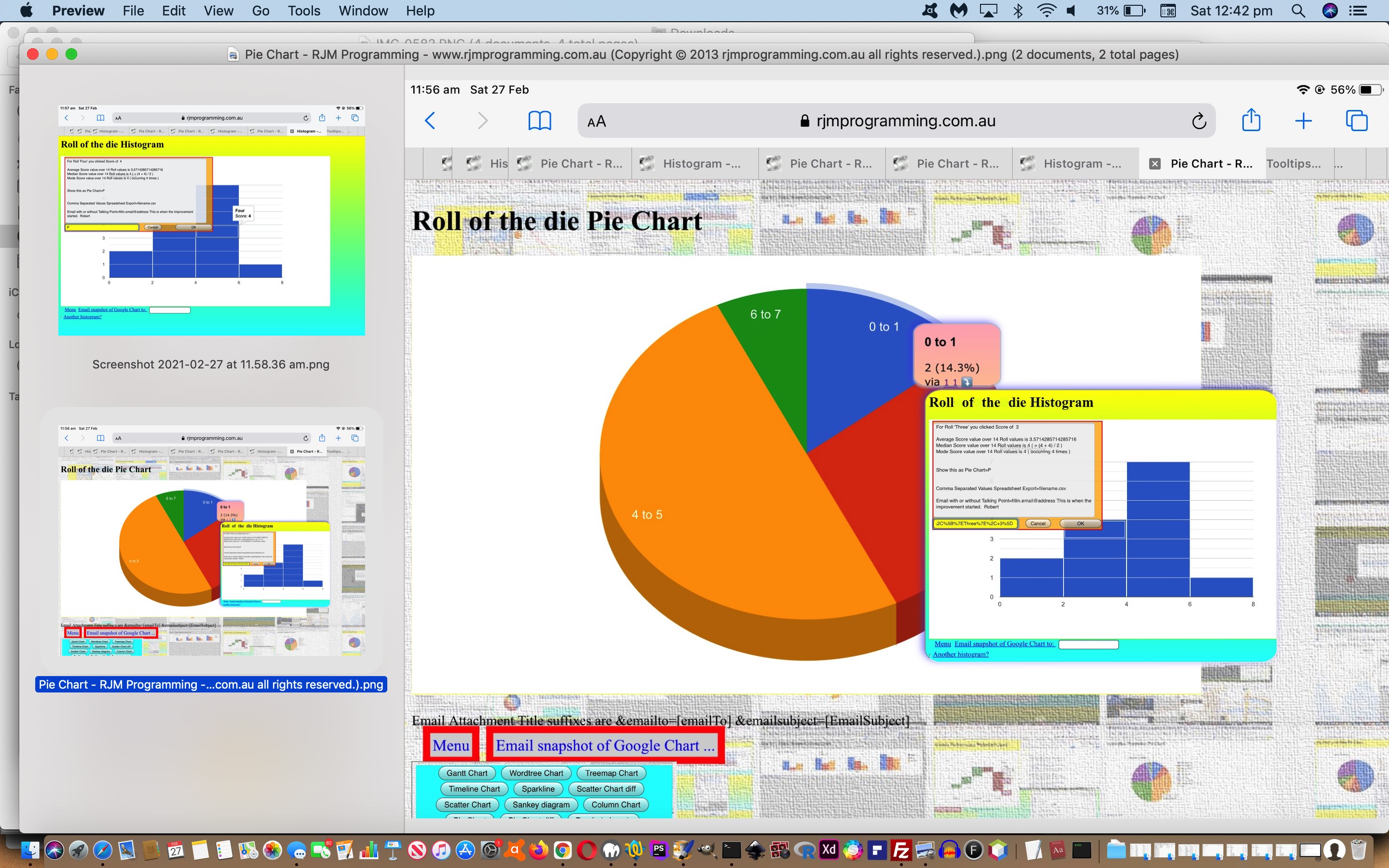This screenshot has width=1389, height=868.
Task: Select the Tooltips browser tab
Action: click(x=1293, y=163)
